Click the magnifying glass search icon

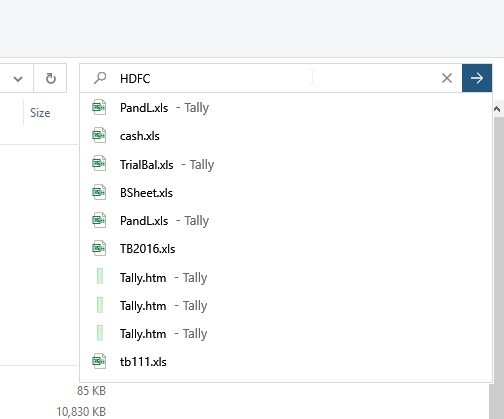[x=100, y=78]
